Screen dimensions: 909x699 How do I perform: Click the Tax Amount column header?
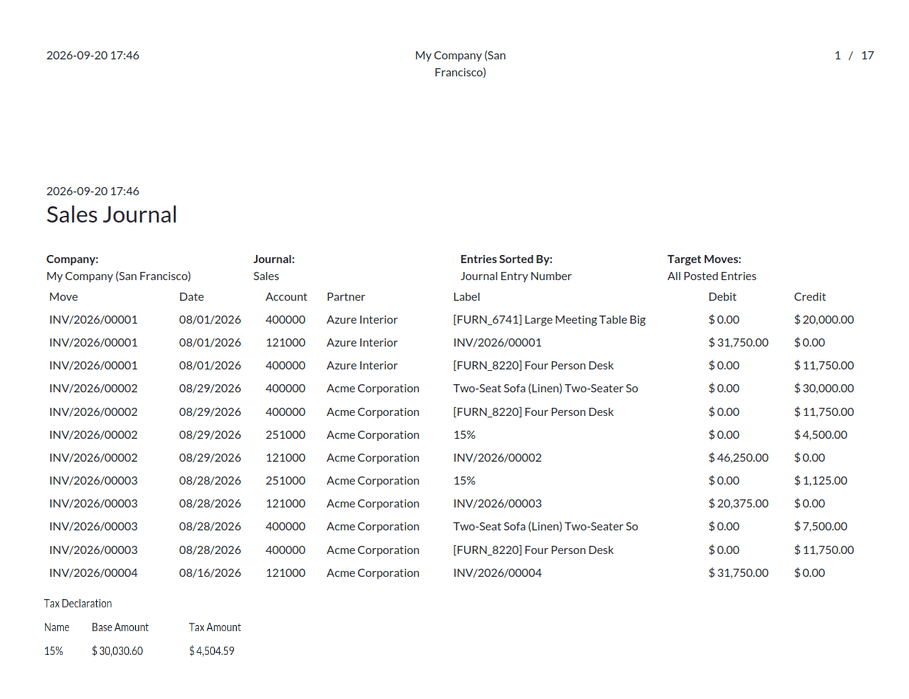(214, 627)
